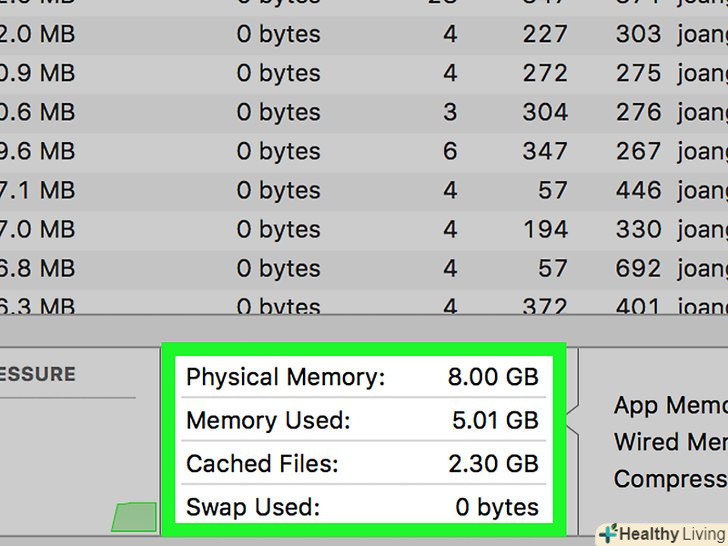Click the Memory Pressure heading

click(x=38, y=374)
